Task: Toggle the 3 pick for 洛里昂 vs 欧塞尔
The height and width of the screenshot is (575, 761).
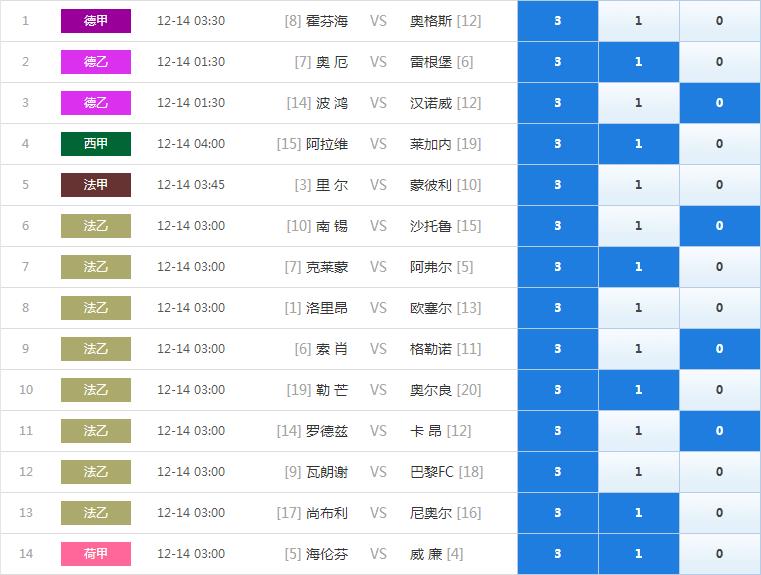Action: pyautogui.click(x=558, y=308)
